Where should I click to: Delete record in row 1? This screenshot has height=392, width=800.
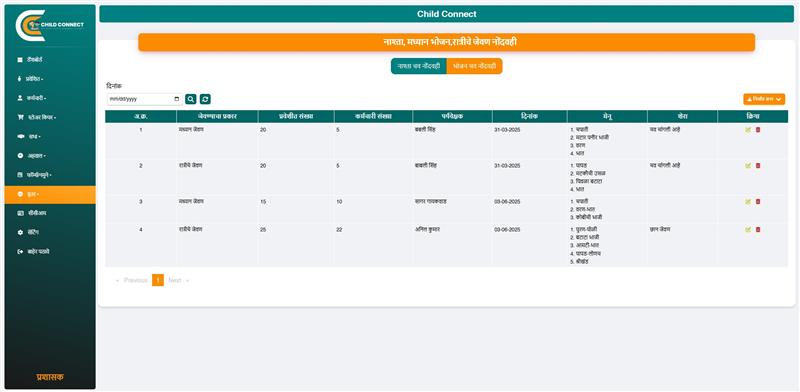coord(758,130)
